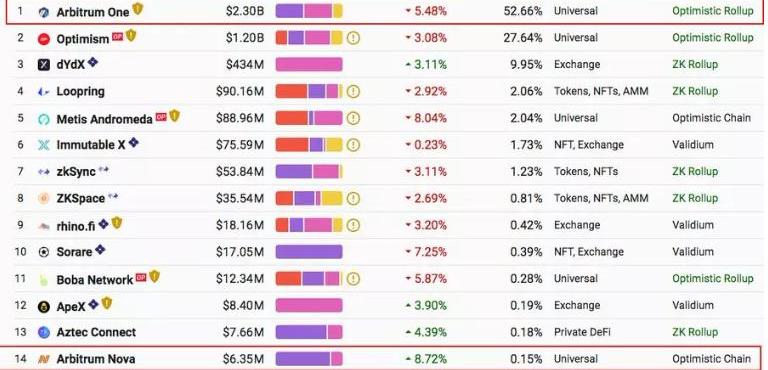This screenshot has height=370, width=768.
Task: Click the dYdX pink token breakdown bar
Action: tap(309, 64)
